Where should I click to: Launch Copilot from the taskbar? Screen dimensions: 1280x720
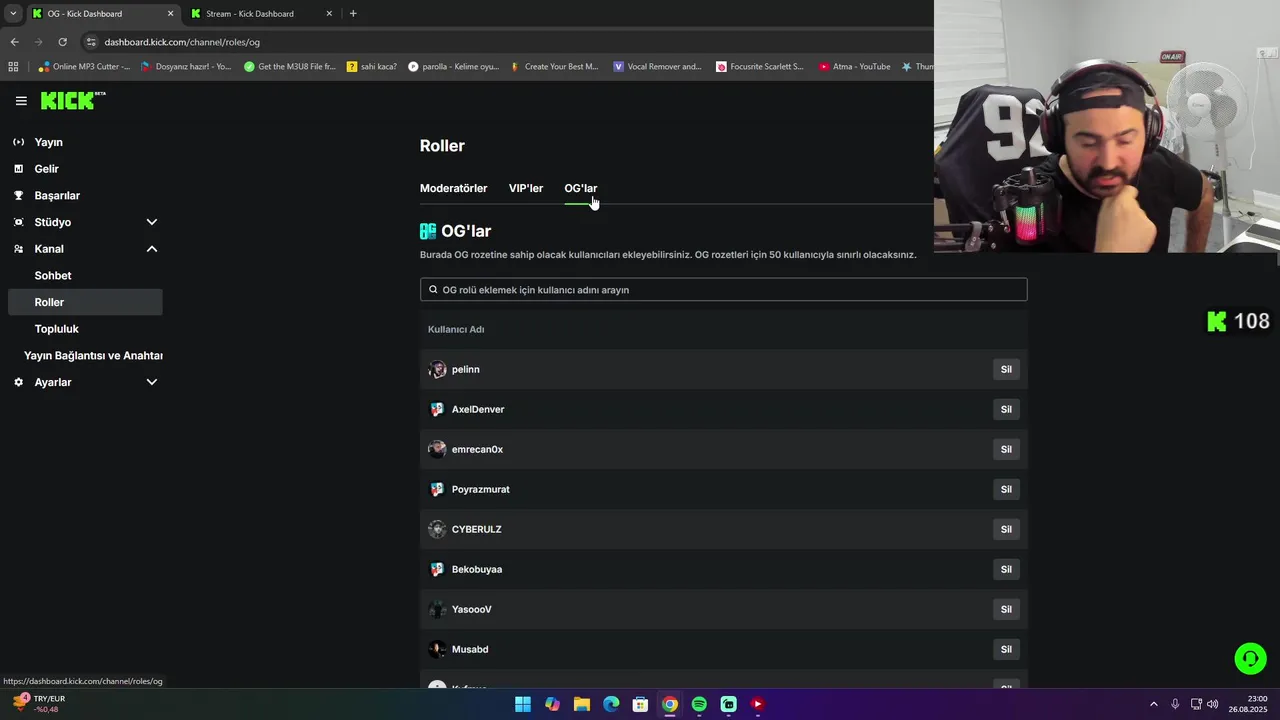[x=552, y=704]
